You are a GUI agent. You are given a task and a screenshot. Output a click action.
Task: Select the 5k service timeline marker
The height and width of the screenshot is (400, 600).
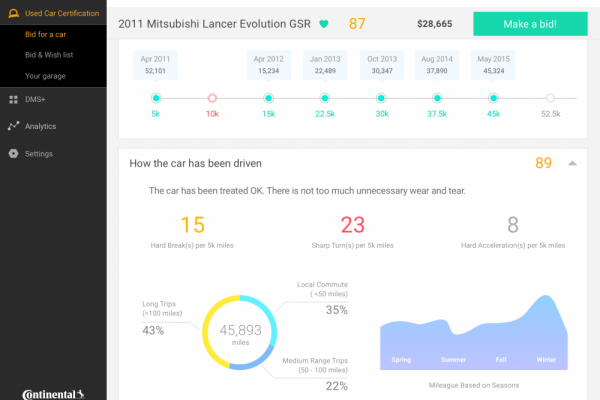point(156,98)
